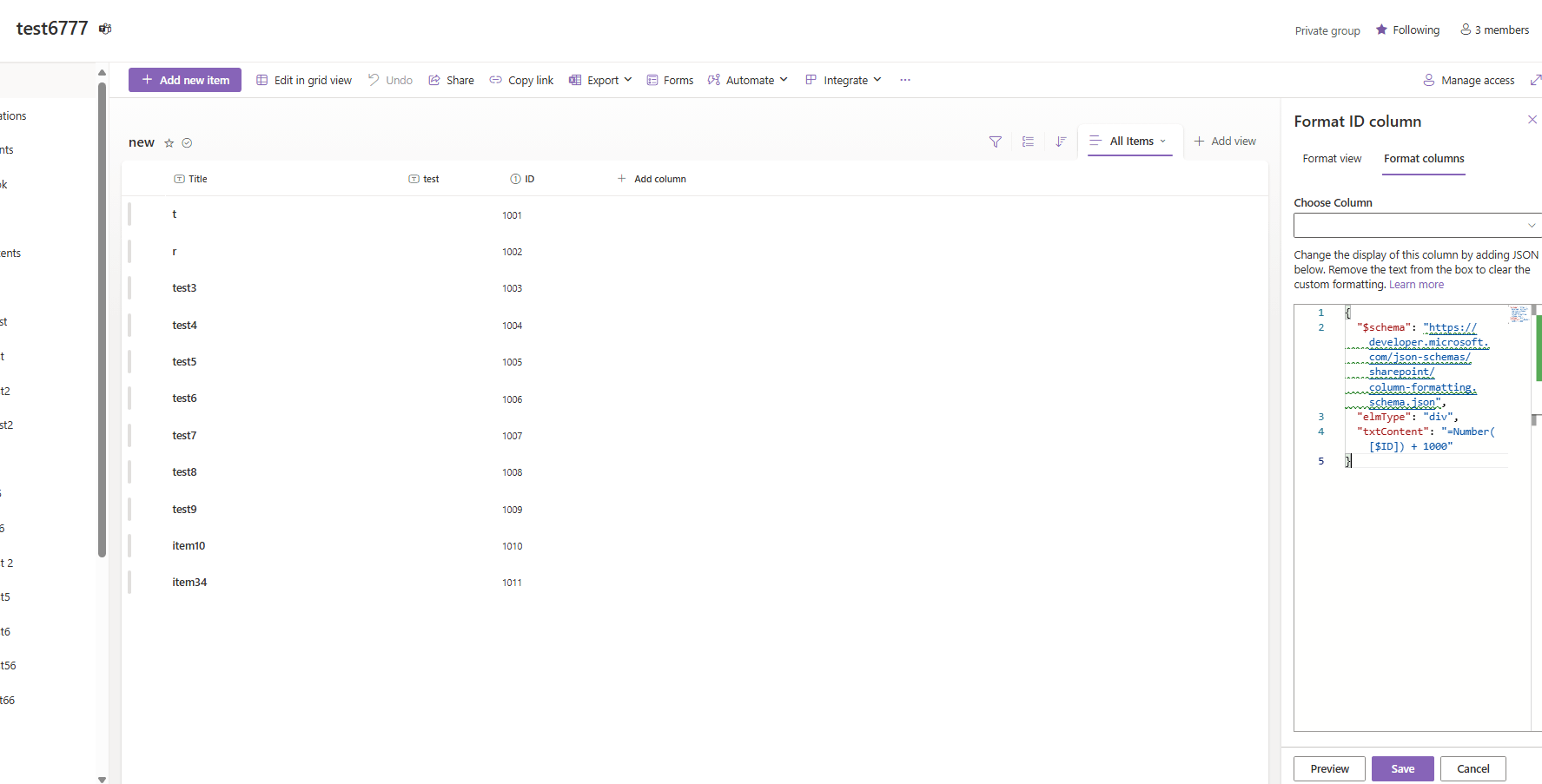Click Manage access
Viewport: 1542px width, 784px height.
pos(1468,80)
